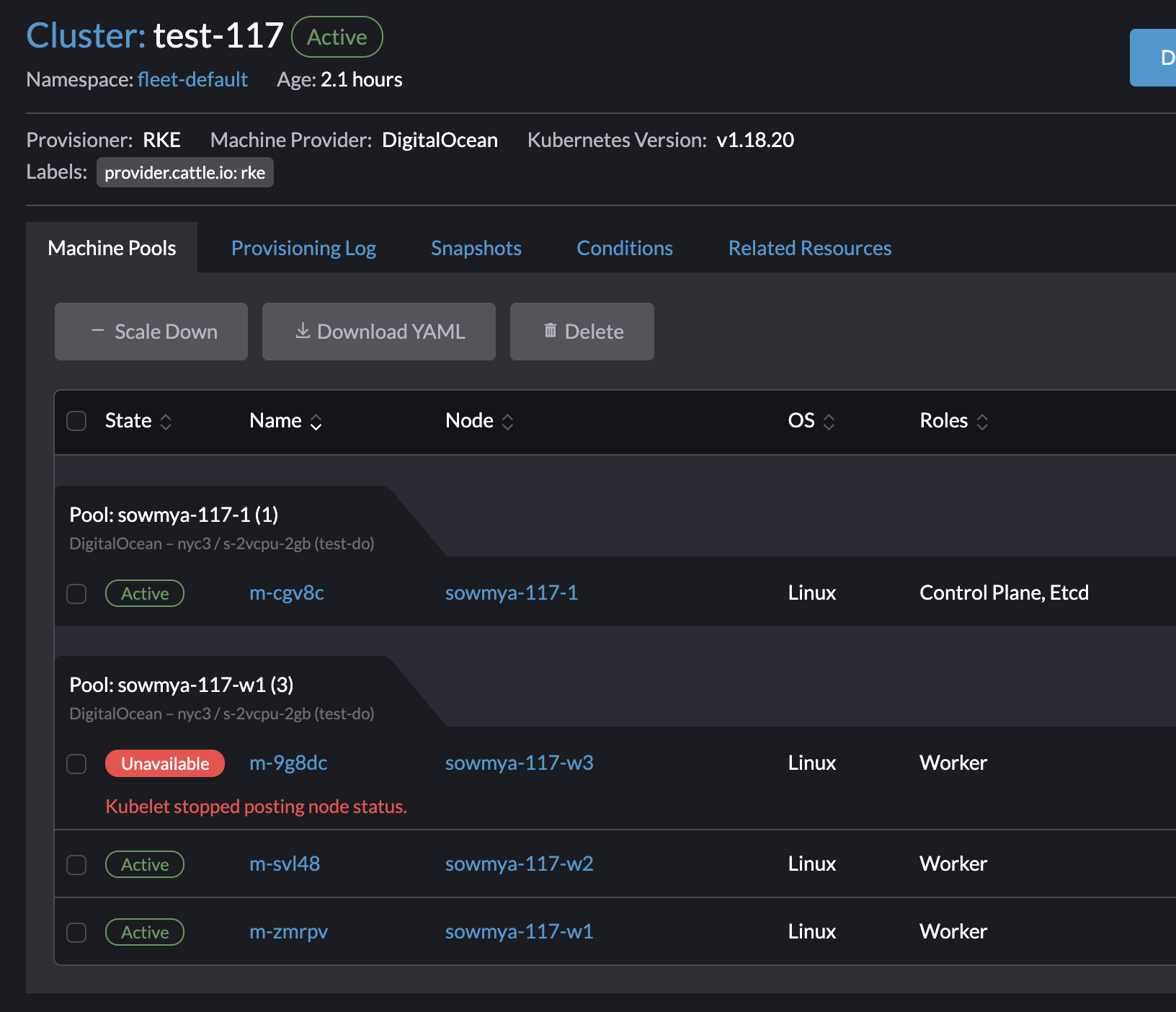Click the Unavailable status badge for m-9g8dc
This screenshot has height=1012, width=1176.
(x=164, y=763)
